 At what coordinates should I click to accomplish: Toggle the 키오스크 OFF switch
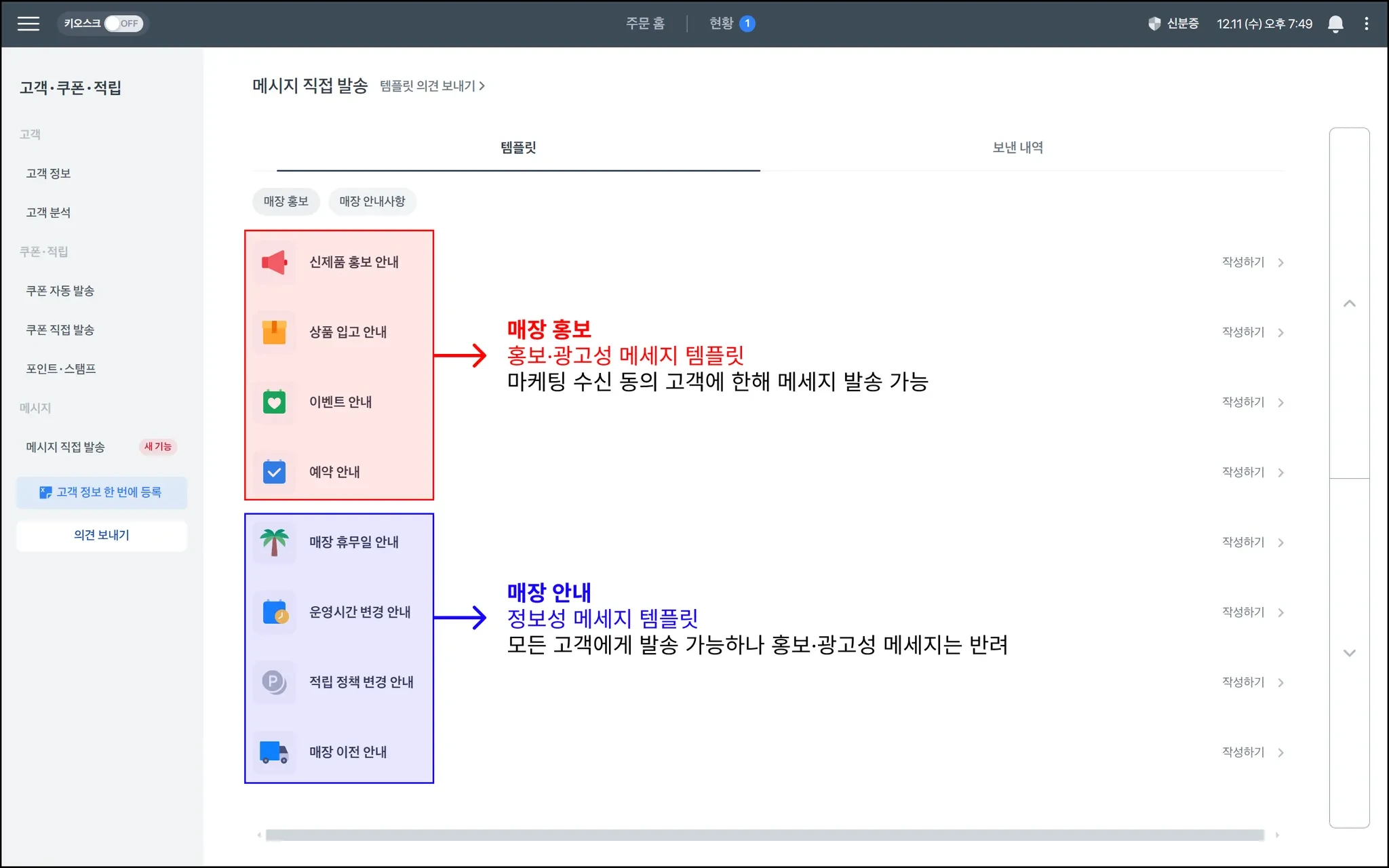pyautogui.click(x=123, y=24)
